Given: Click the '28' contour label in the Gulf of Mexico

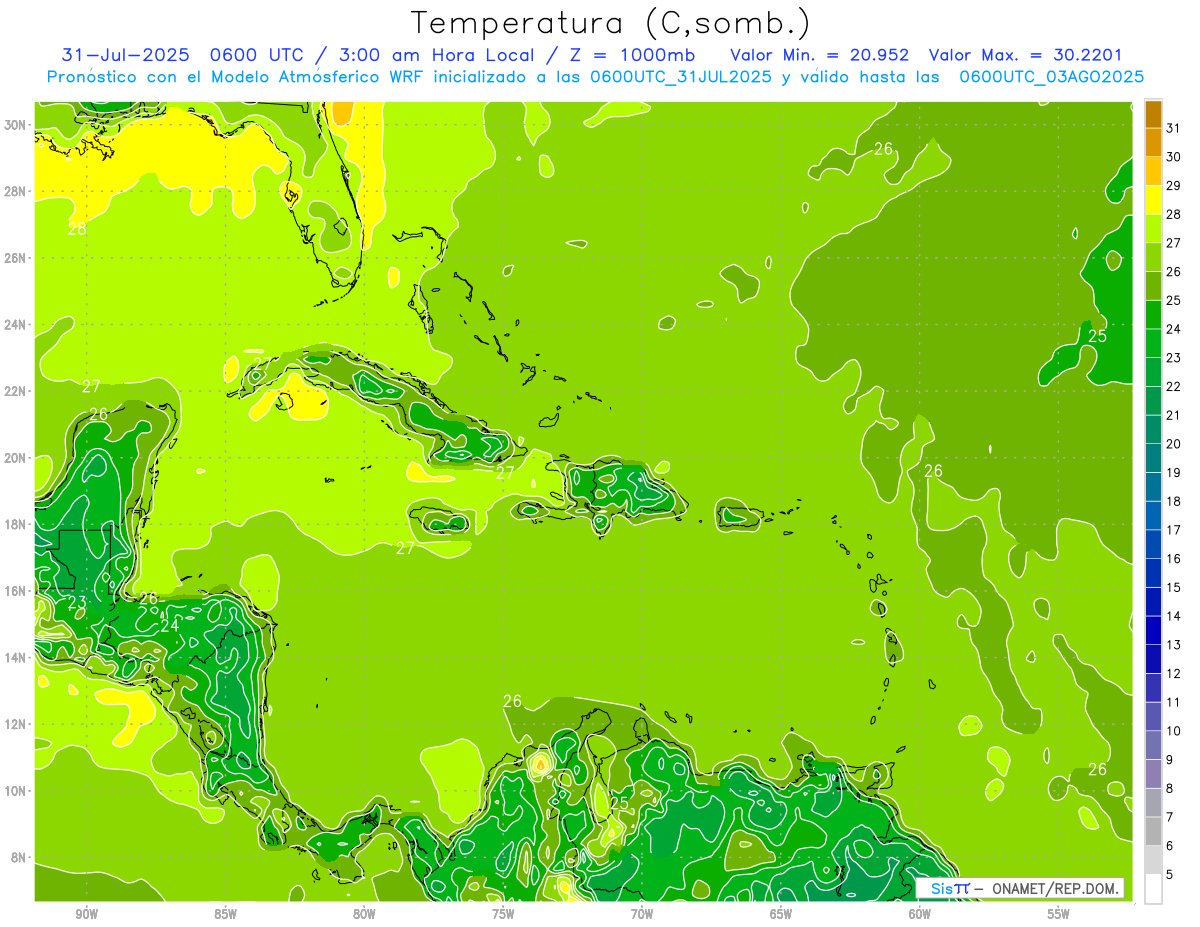Looking at the screenshot, I should click(77, 229).
